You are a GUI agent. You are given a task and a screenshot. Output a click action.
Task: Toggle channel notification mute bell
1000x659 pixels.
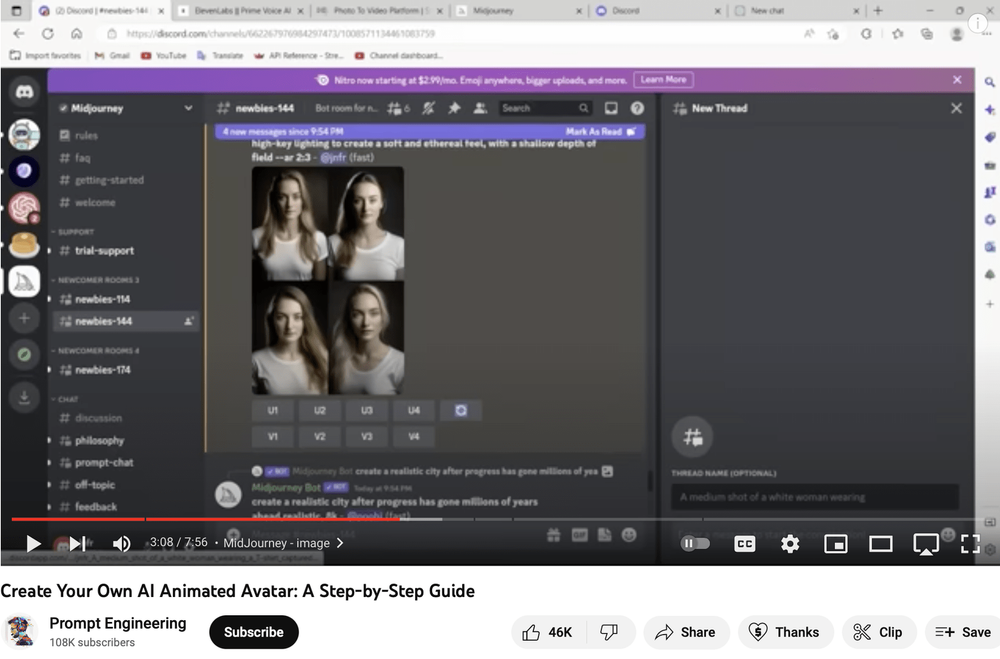click(x=429, y=108)
